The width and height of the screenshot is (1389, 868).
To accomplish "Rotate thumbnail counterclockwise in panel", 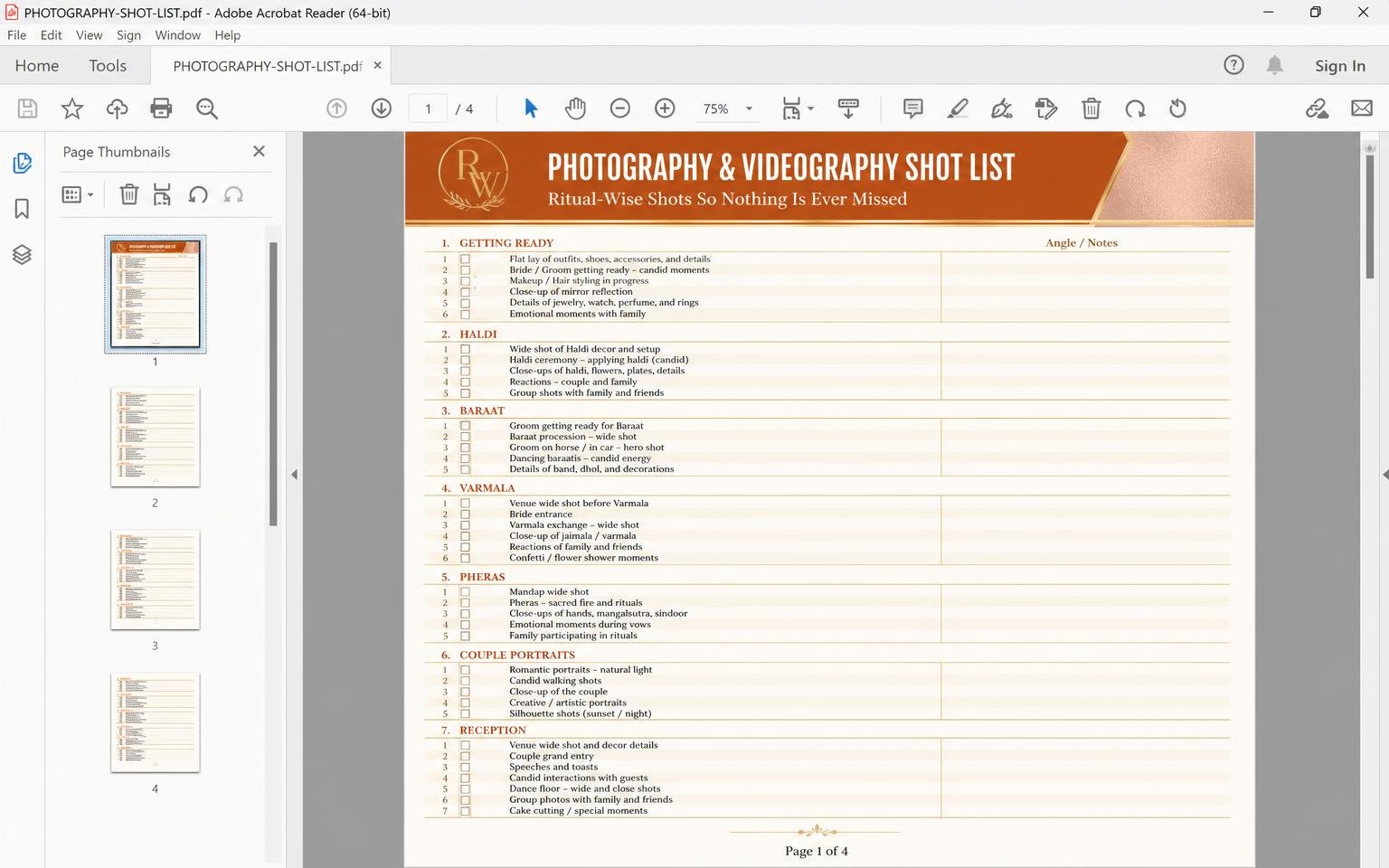I will pyautogui.click(x=198, y=194).
